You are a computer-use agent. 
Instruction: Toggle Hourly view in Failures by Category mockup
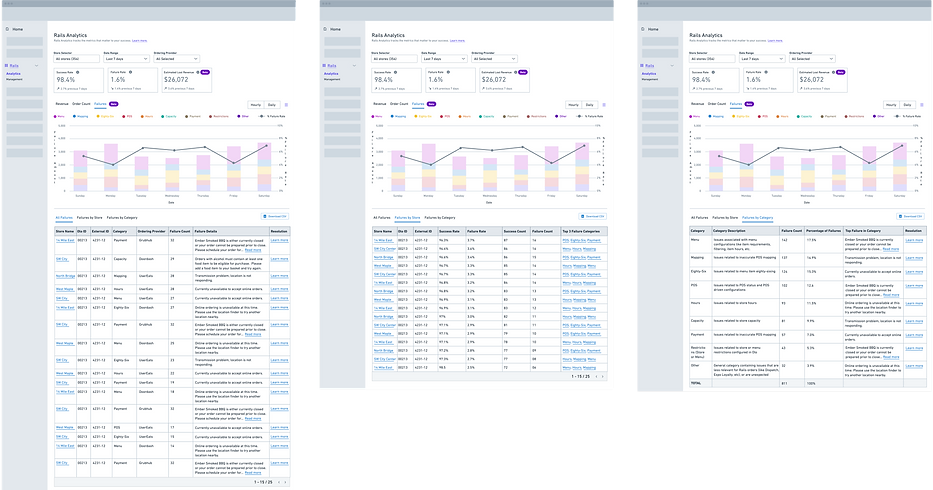point(891,105)
